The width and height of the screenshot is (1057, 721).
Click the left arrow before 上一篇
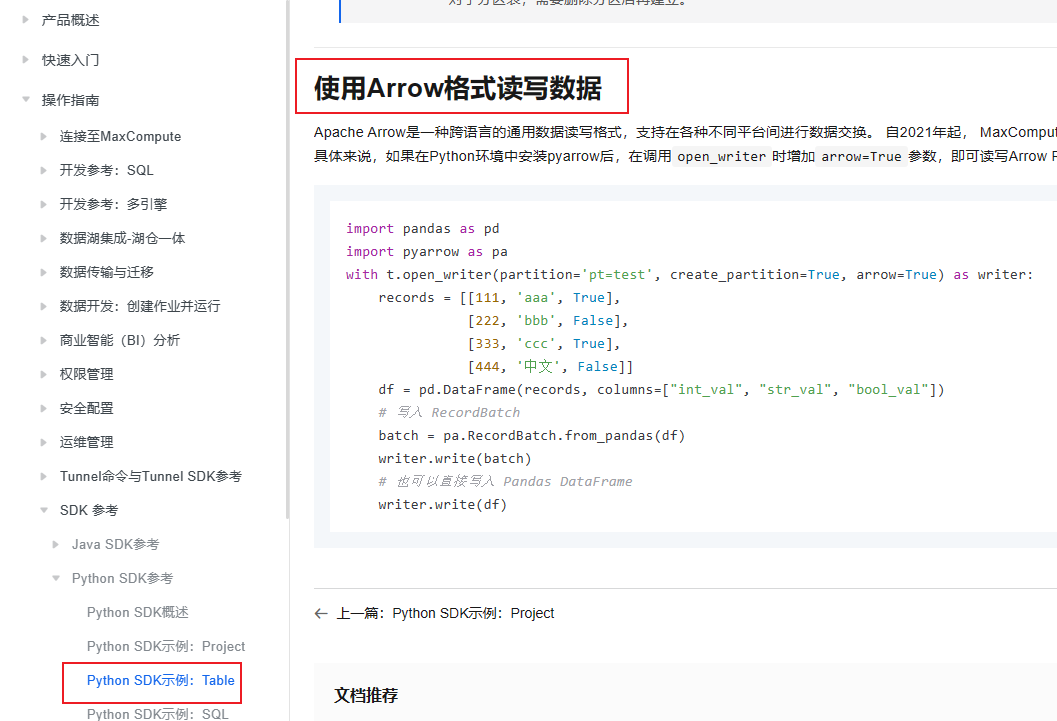point(321,613)
